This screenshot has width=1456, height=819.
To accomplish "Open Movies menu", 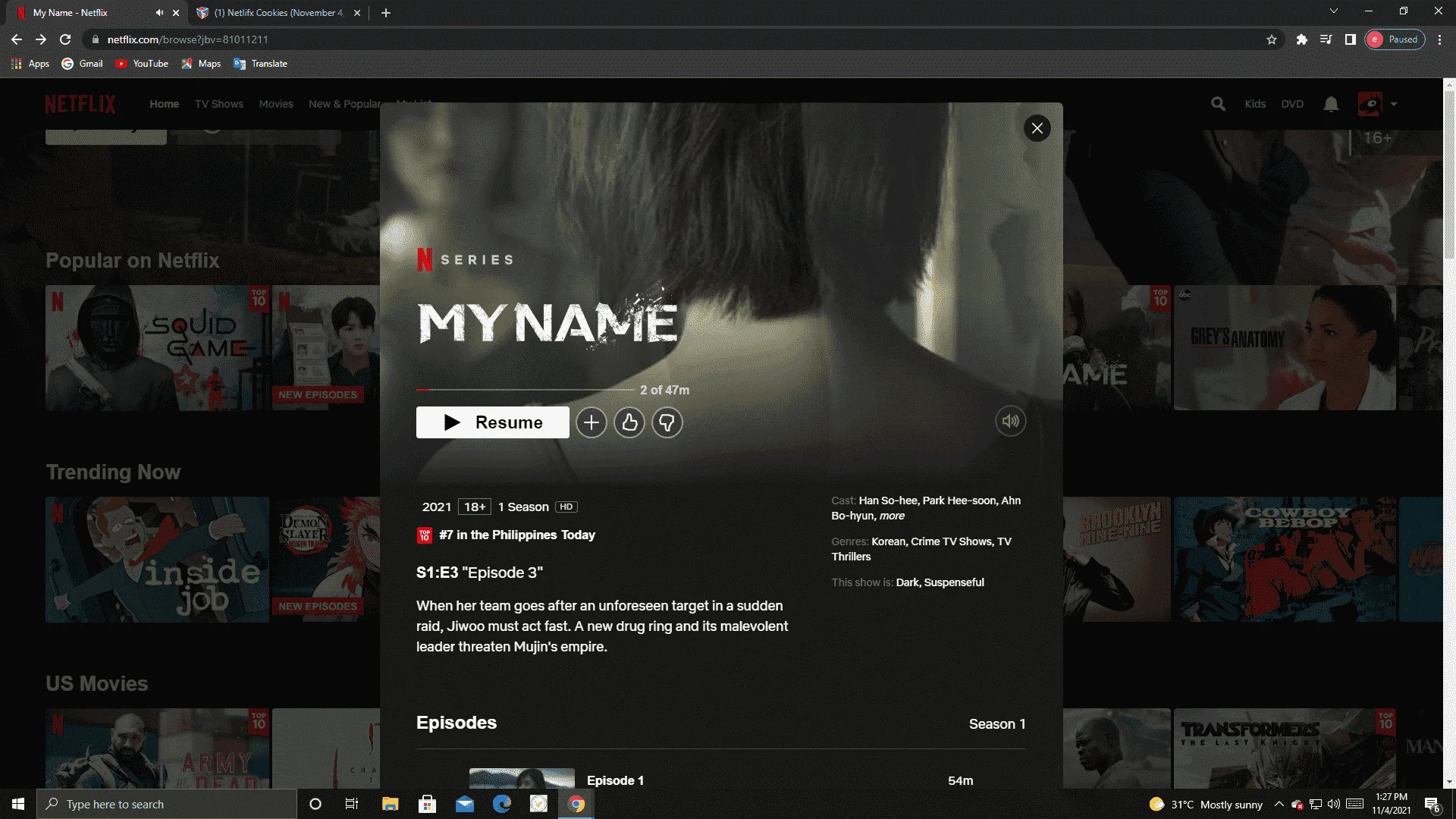I will point(276,104).
